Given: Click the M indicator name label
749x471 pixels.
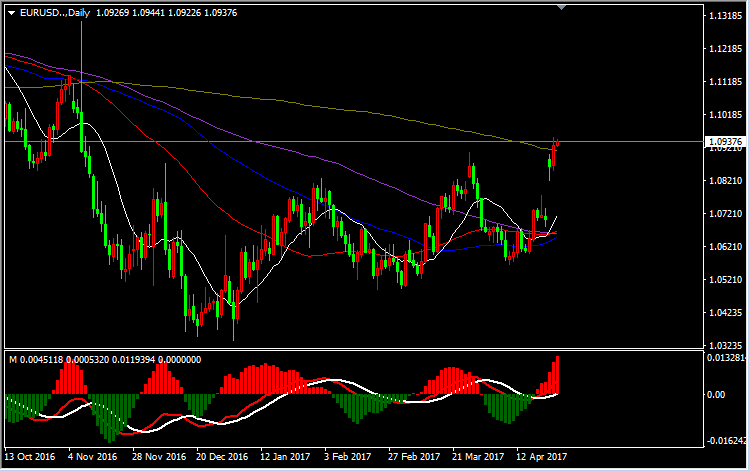Looking at the screenshot, I should (12, 360).
